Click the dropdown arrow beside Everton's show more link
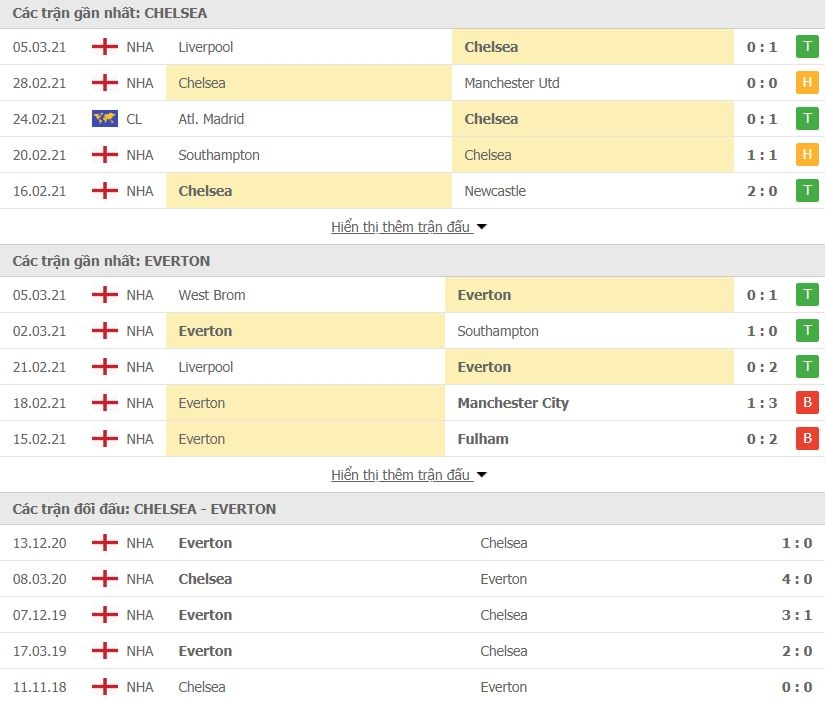Screen dimensions: 825x701 pos(482,475)
